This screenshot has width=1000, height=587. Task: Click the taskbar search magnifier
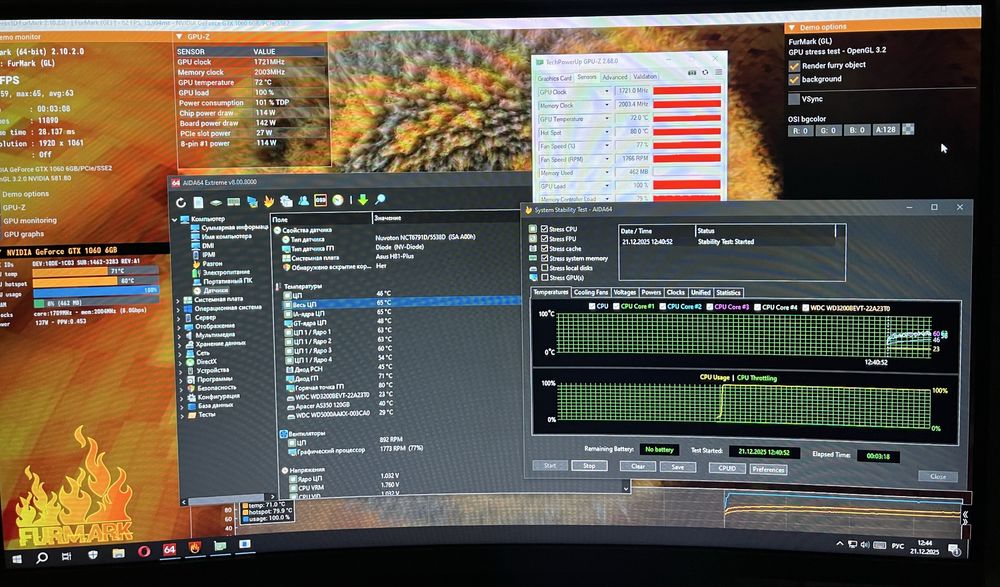(x=42, y=558)
